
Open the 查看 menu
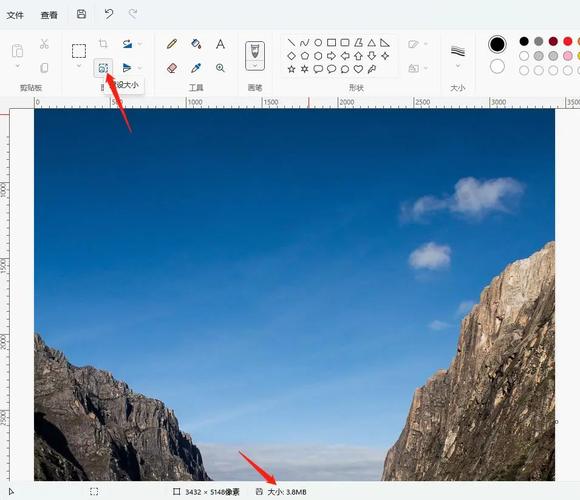[x=49, y=15]
